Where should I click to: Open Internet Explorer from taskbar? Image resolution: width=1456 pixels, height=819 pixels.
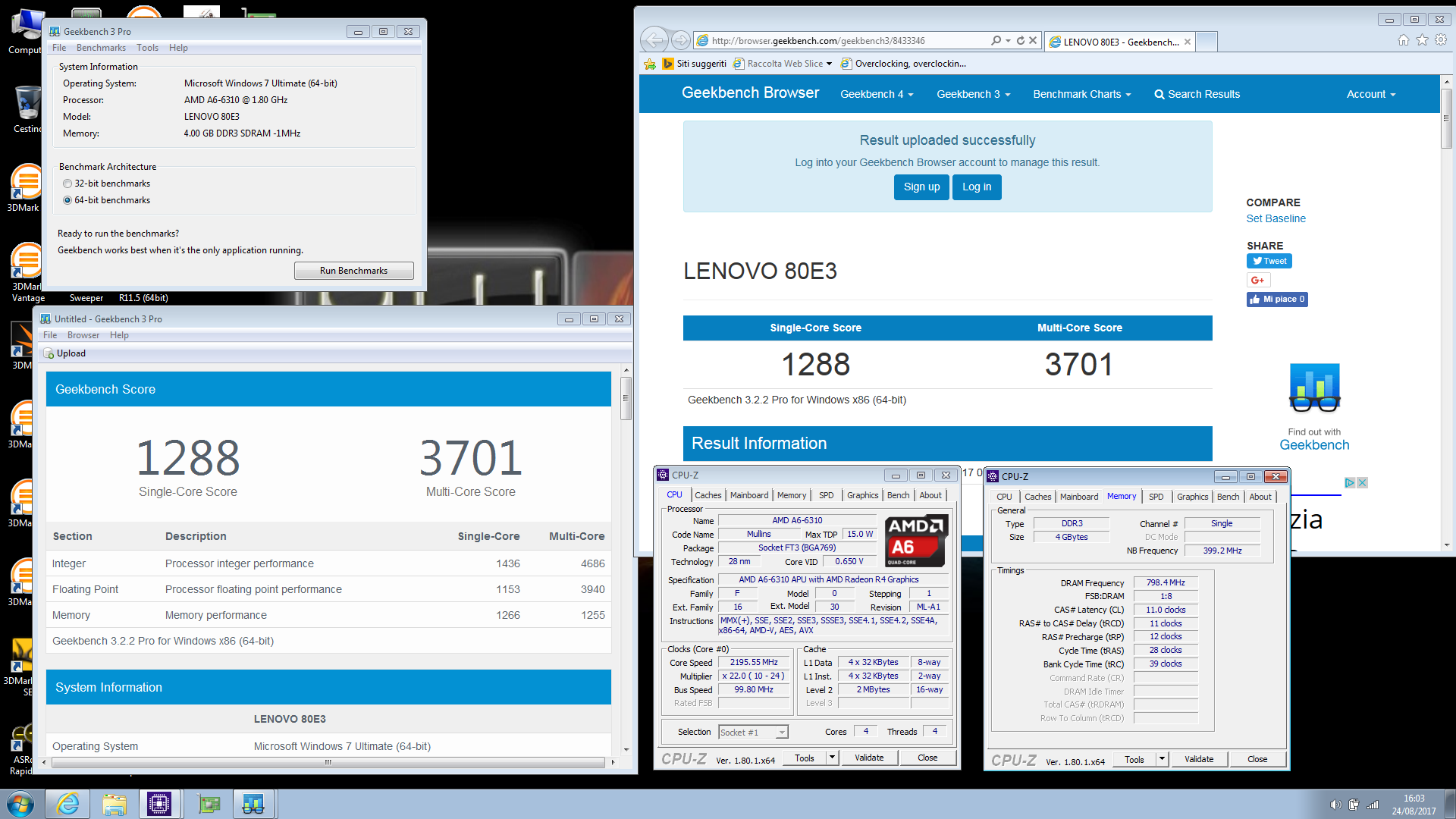(x=68, y=804)
